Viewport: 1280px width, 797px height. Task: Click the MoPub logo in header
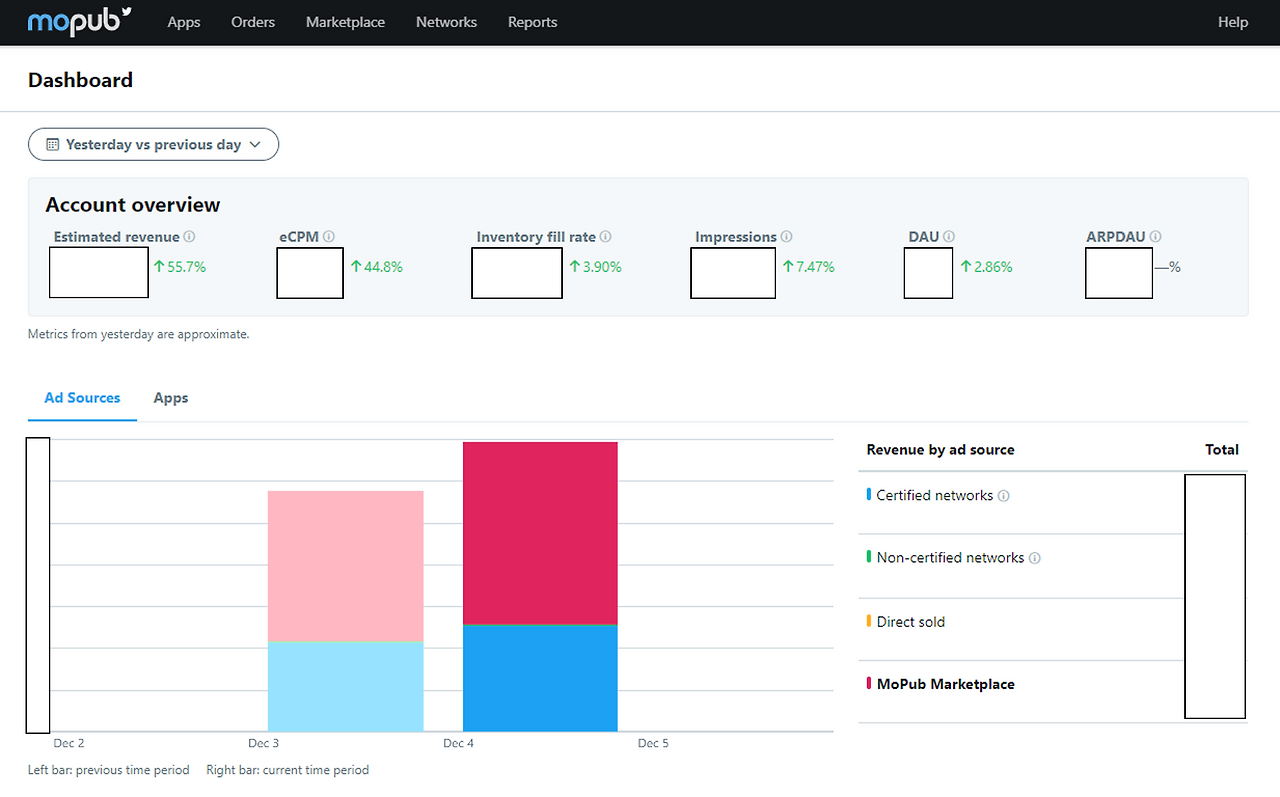80,21
